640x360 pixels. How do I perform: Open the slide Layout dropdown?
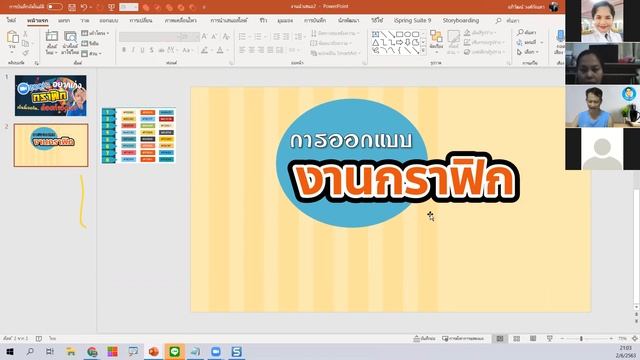tap(95, 33)
